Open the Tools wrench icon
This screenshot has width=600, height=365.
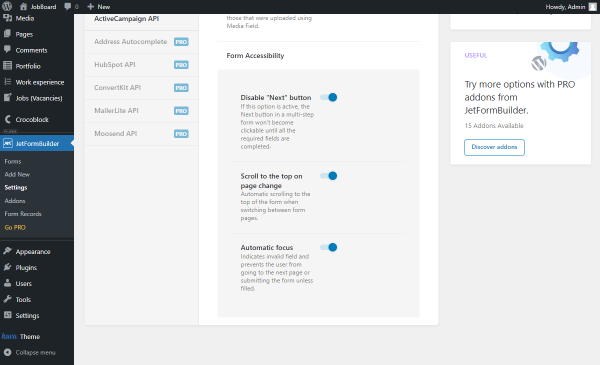7,299
